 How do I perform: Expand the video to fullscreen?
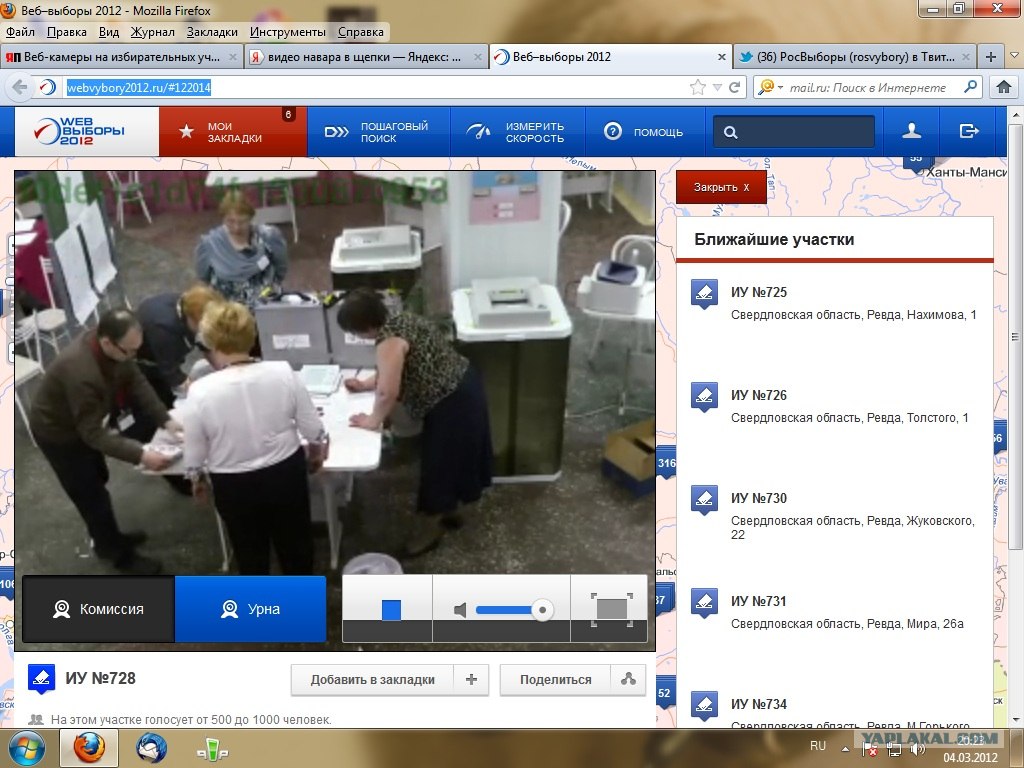[x=611, y=608]
